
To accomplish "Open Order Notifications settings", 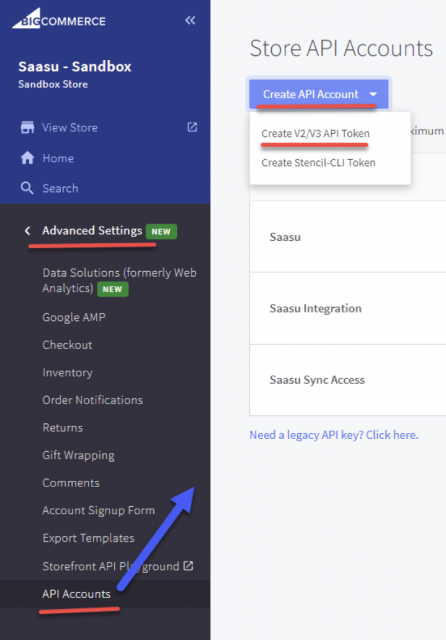I will click(93, 400).
